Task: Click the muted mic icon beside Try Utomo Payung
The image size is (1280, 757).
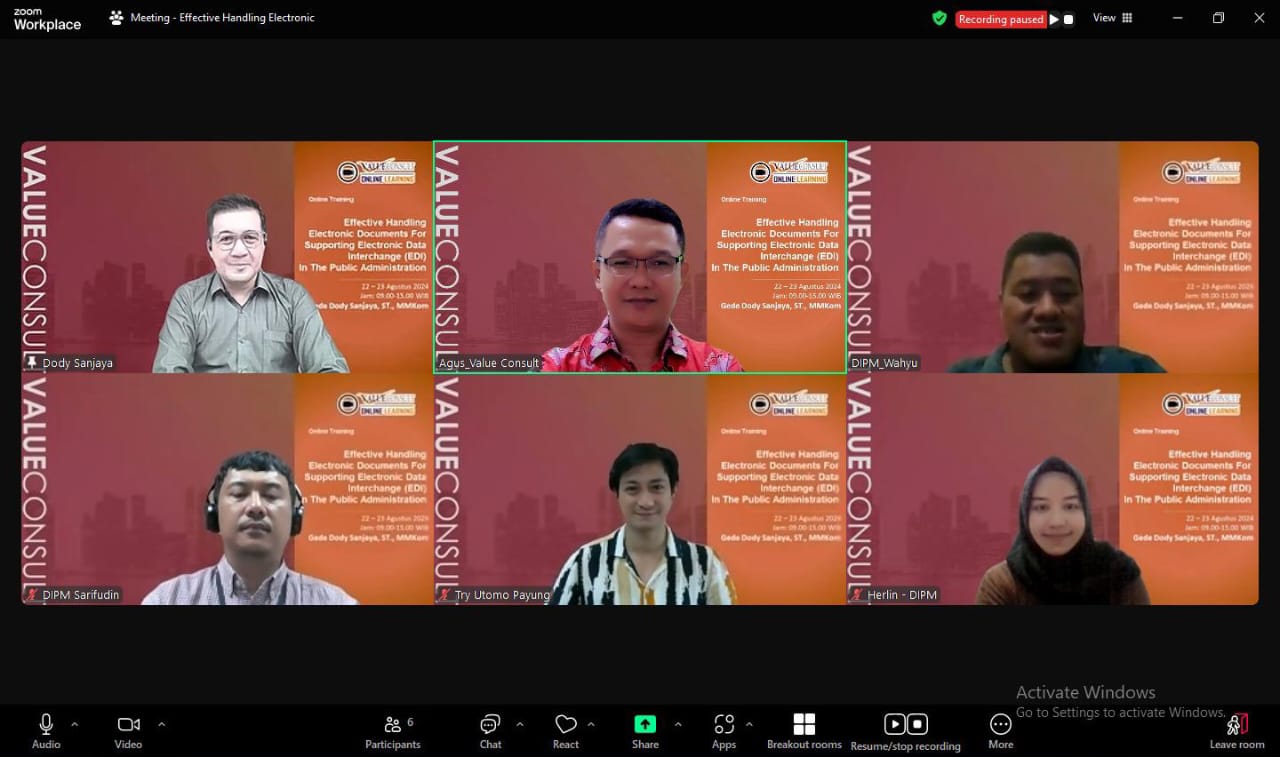Action: [x=445, y=595]
